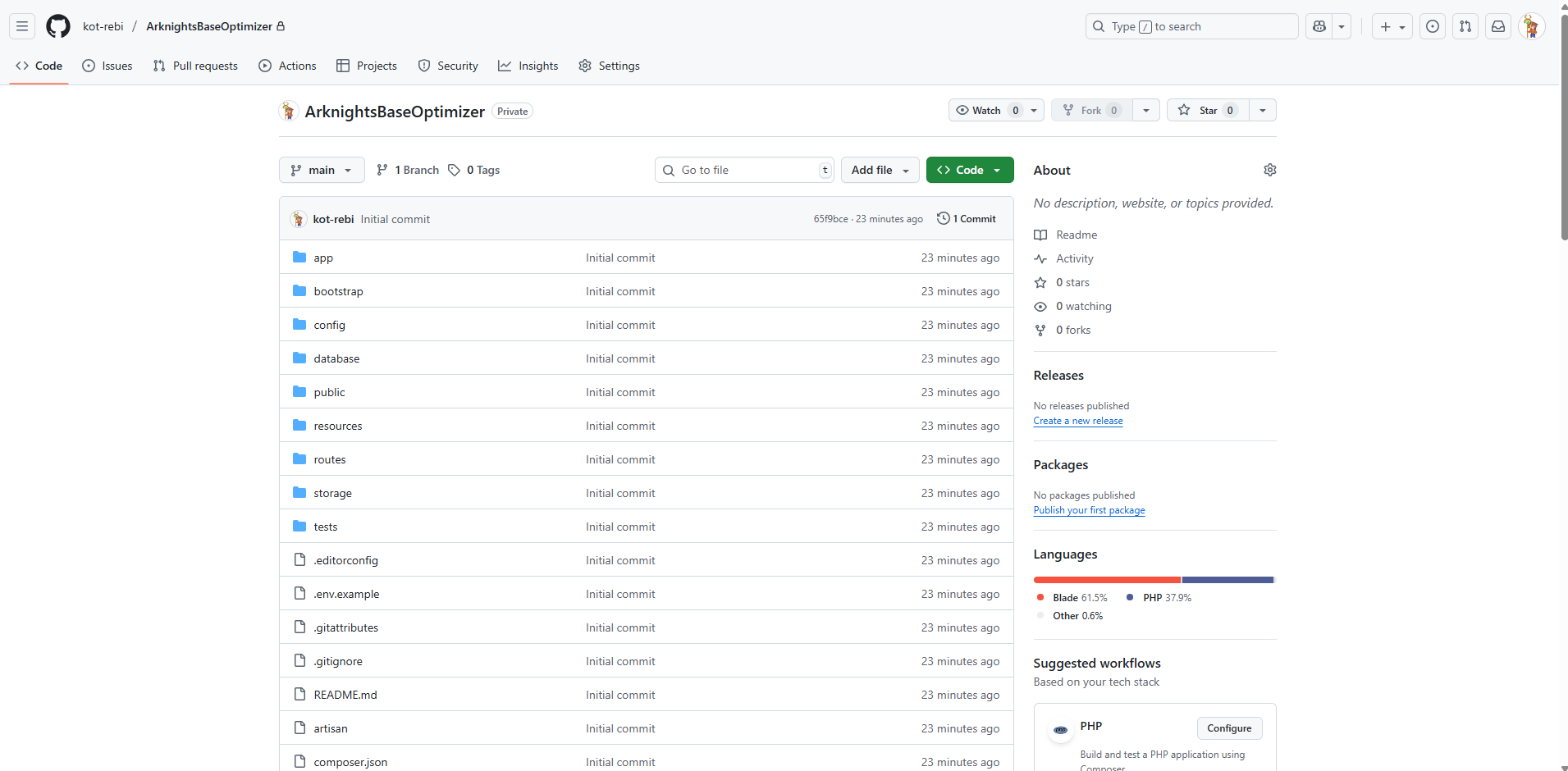Open the hamburger navigation menu

22,26
